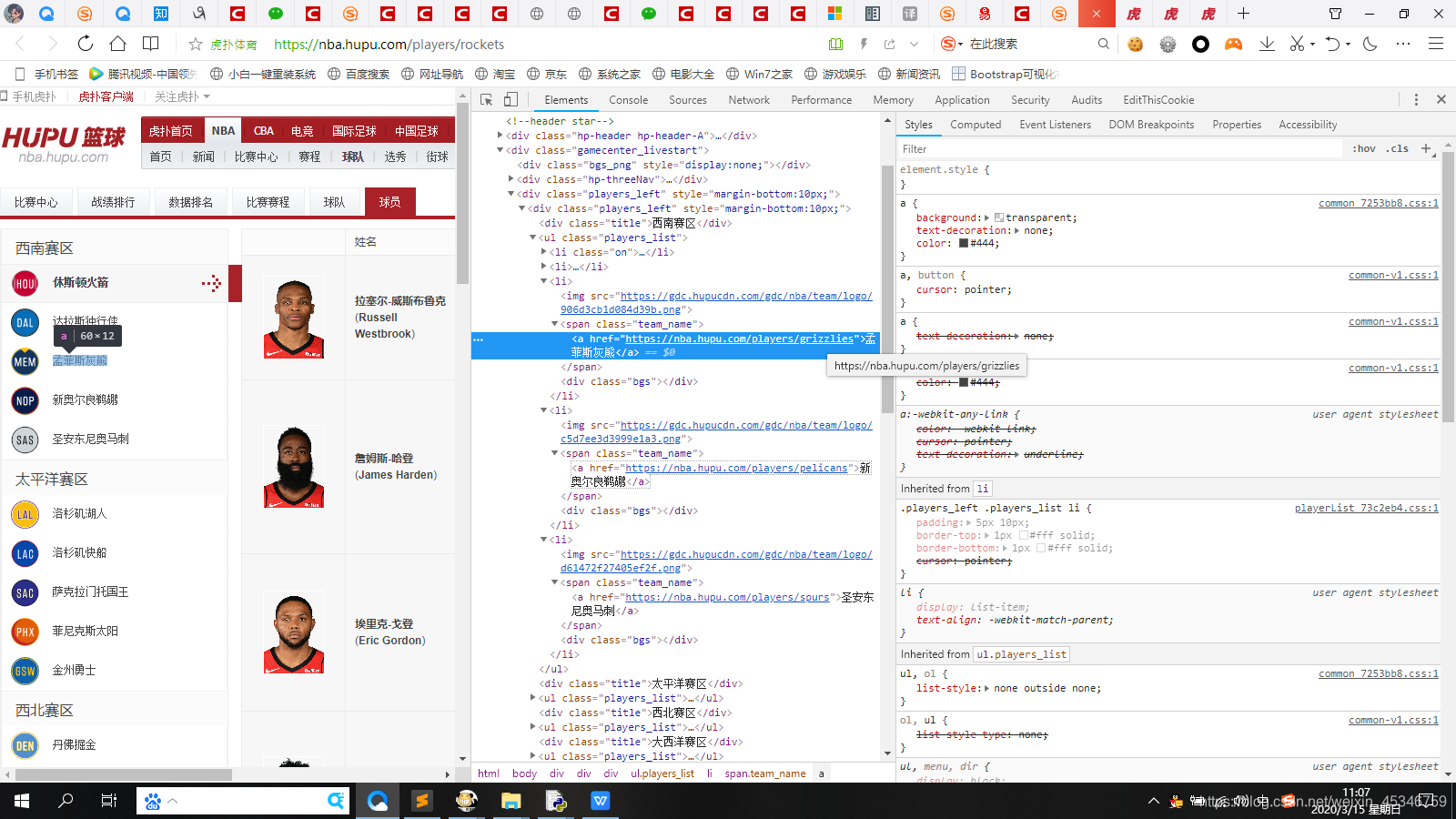
Task: Add new style rule with plus icon
Action: coord(1426,148)
